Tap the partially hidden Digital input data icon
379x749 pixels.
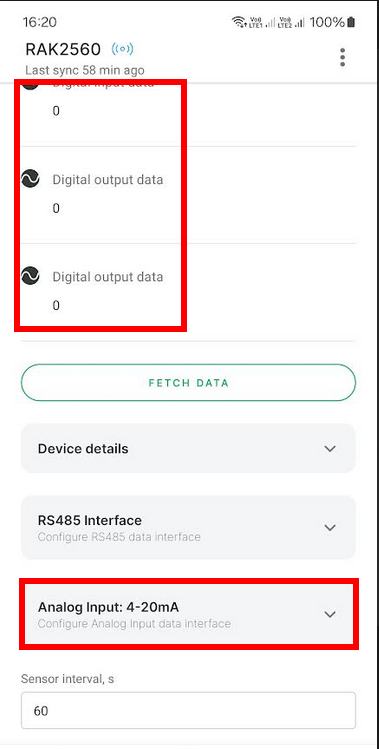30,85
